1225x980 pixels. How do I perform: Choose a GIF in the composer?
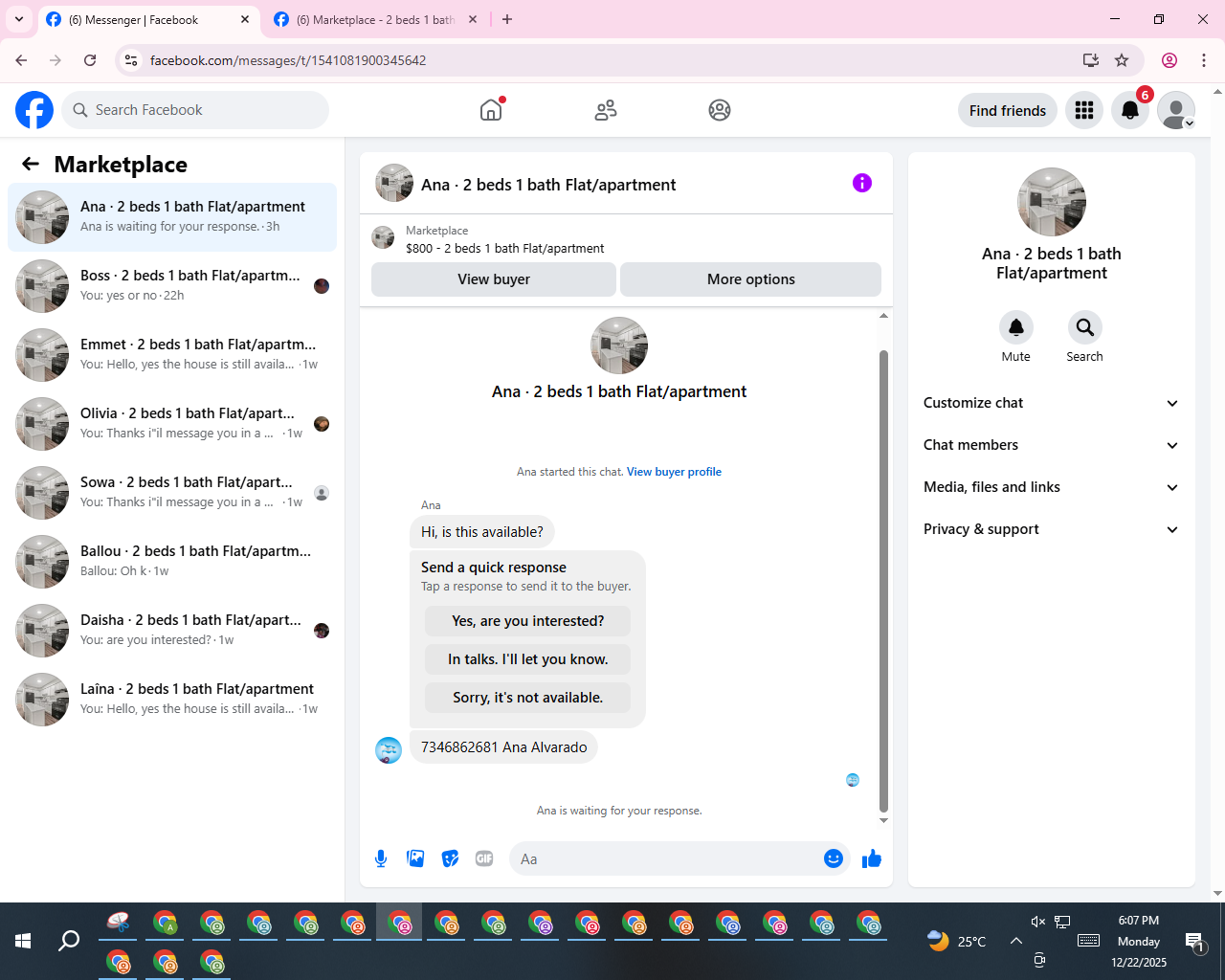pyautogui.click(x=484, y=858)
